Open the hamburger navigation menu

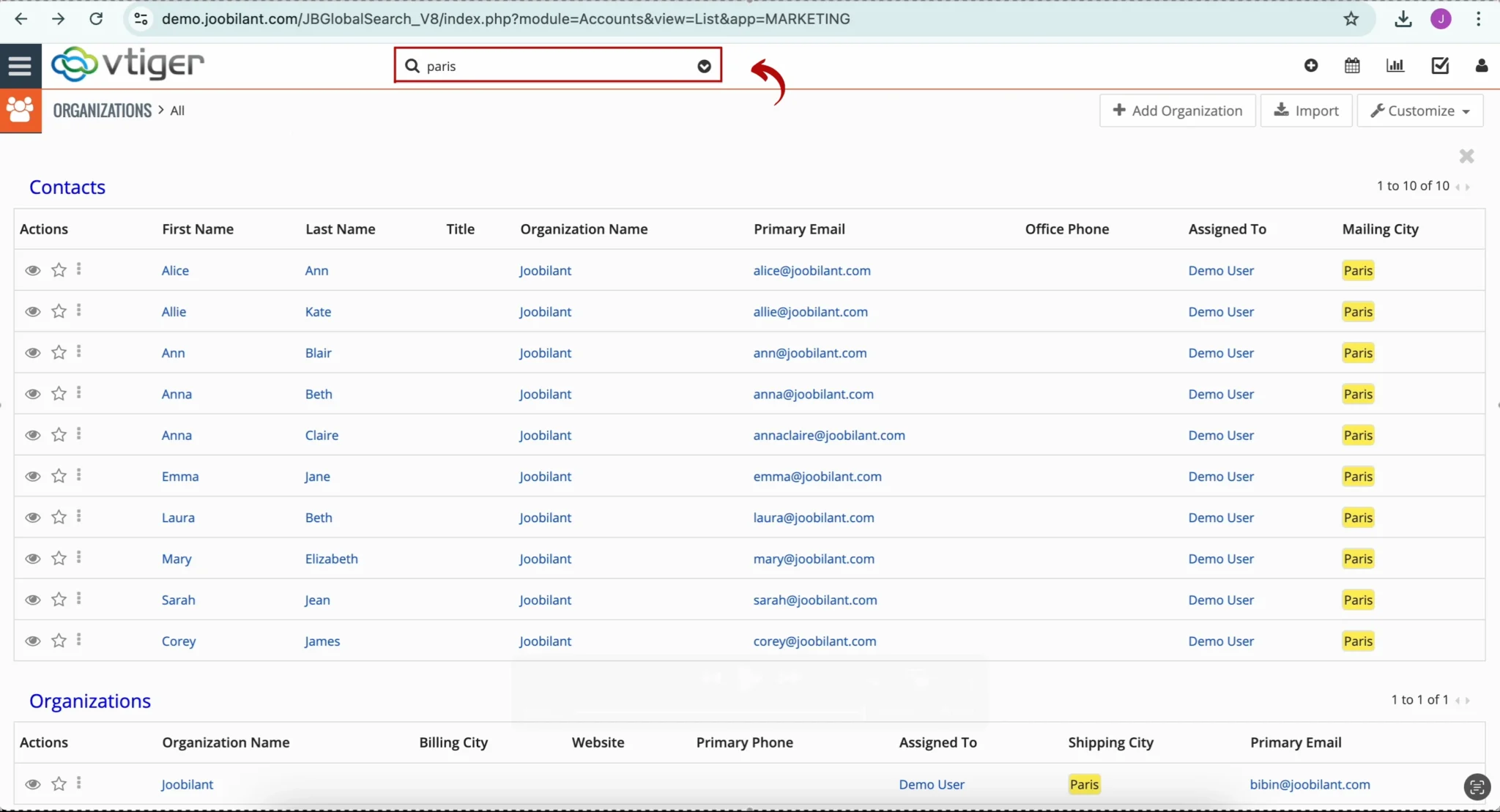20,65
